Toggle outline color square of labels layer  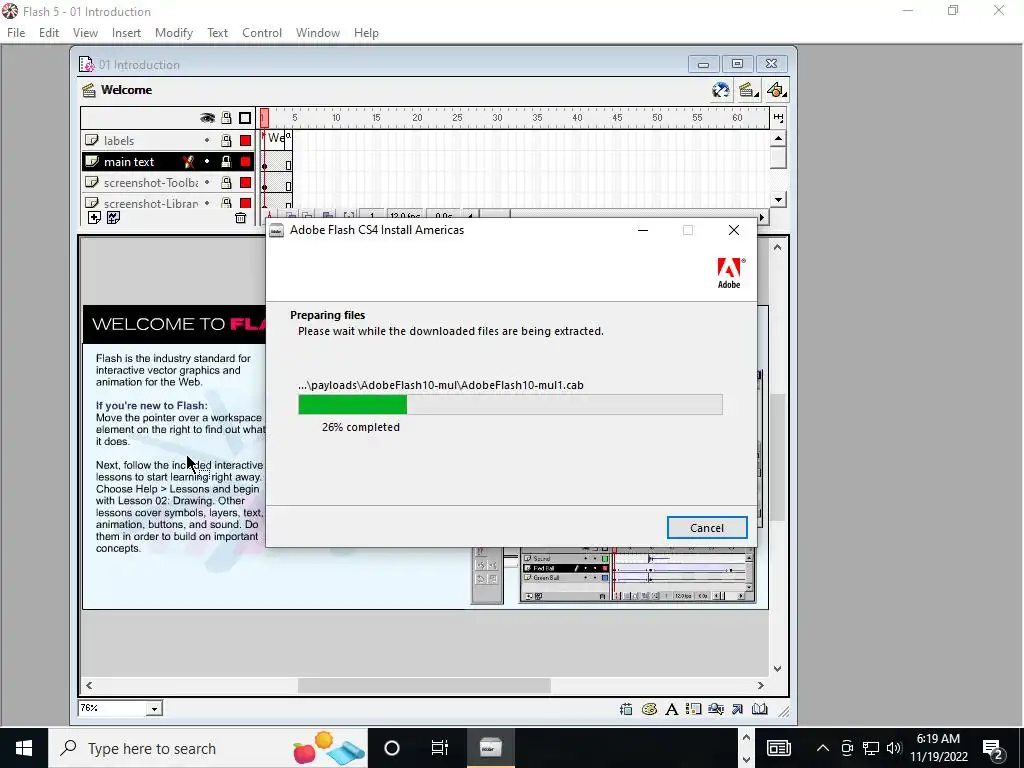click(246, 140)
